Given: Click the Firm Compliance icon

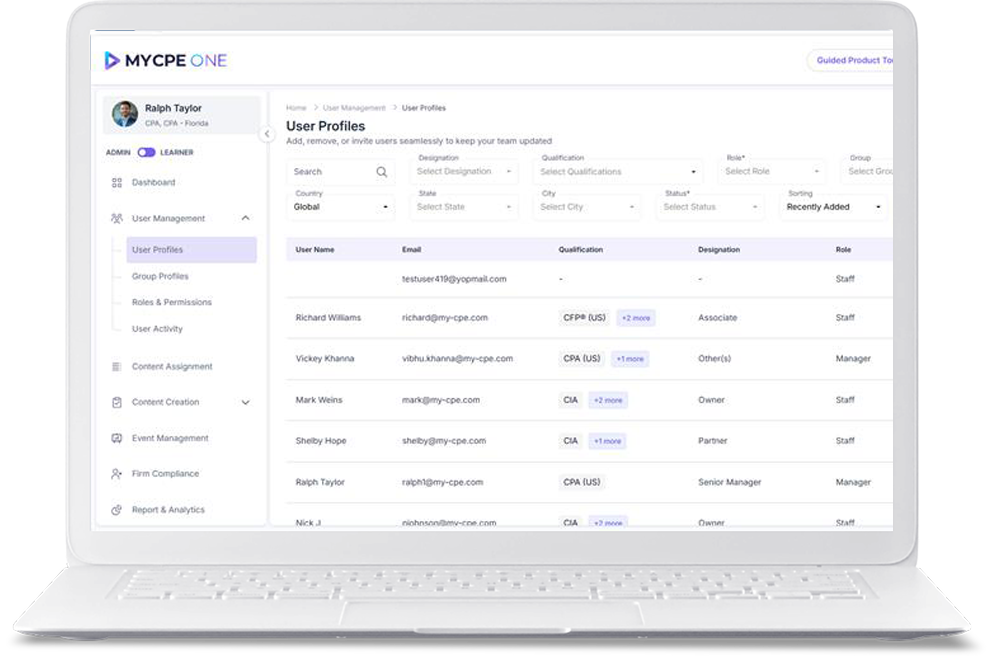Looking at the screenshot, I should coord(116,474).
